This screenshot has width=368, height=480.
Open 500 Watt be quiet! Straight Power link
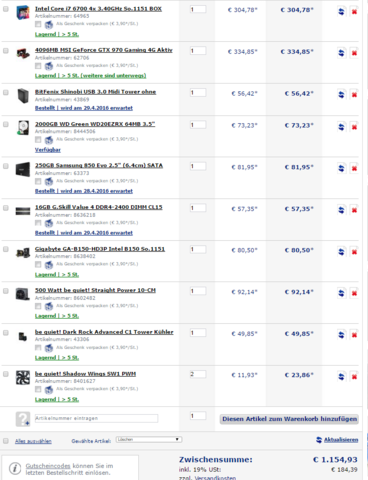point(95,290)
